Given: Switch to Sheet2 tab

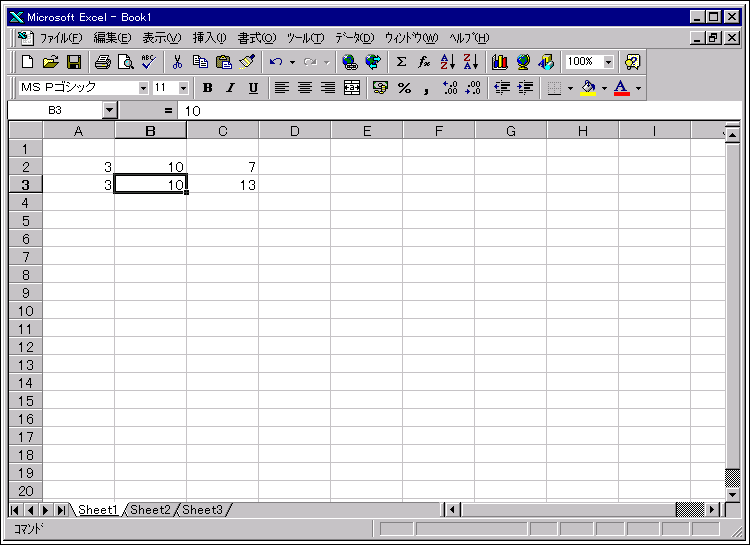Looking at the screenshot, I should [150, 510].
